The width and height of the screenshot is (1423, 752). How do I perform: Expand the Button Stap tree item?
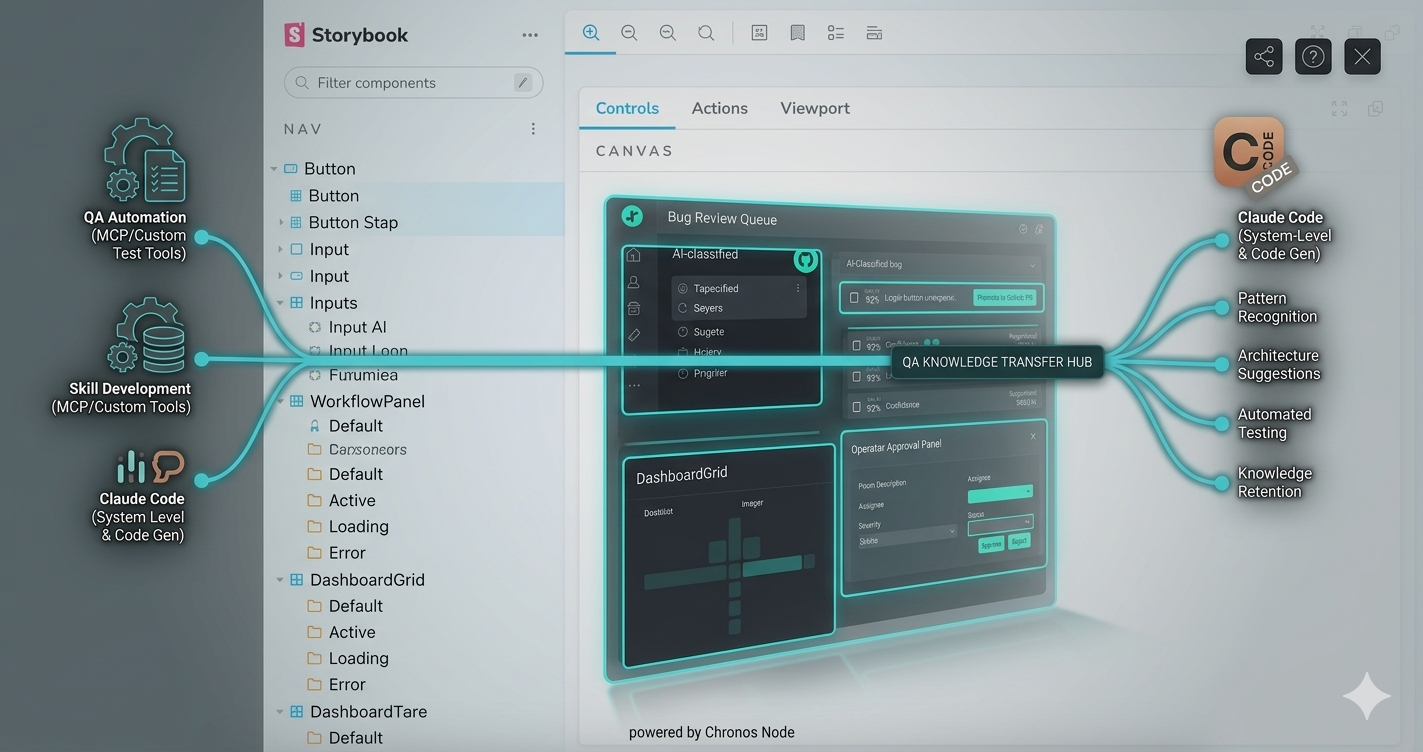point(279,222)
